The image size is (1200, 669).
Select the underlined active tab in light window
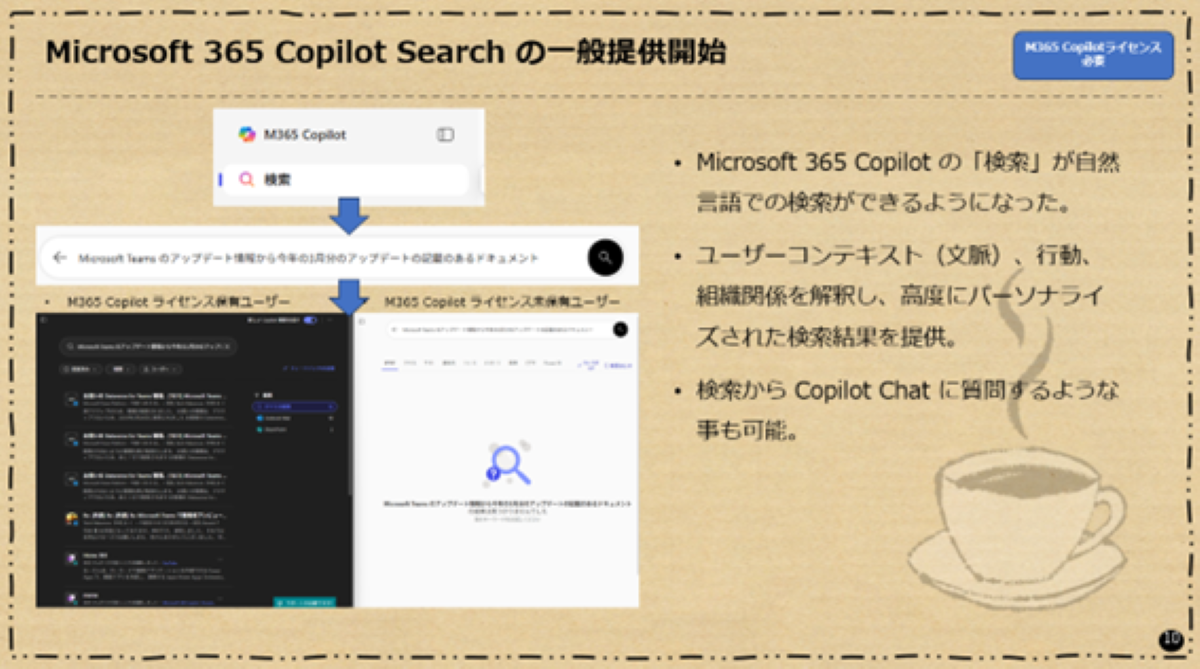(x=391, y=365)
